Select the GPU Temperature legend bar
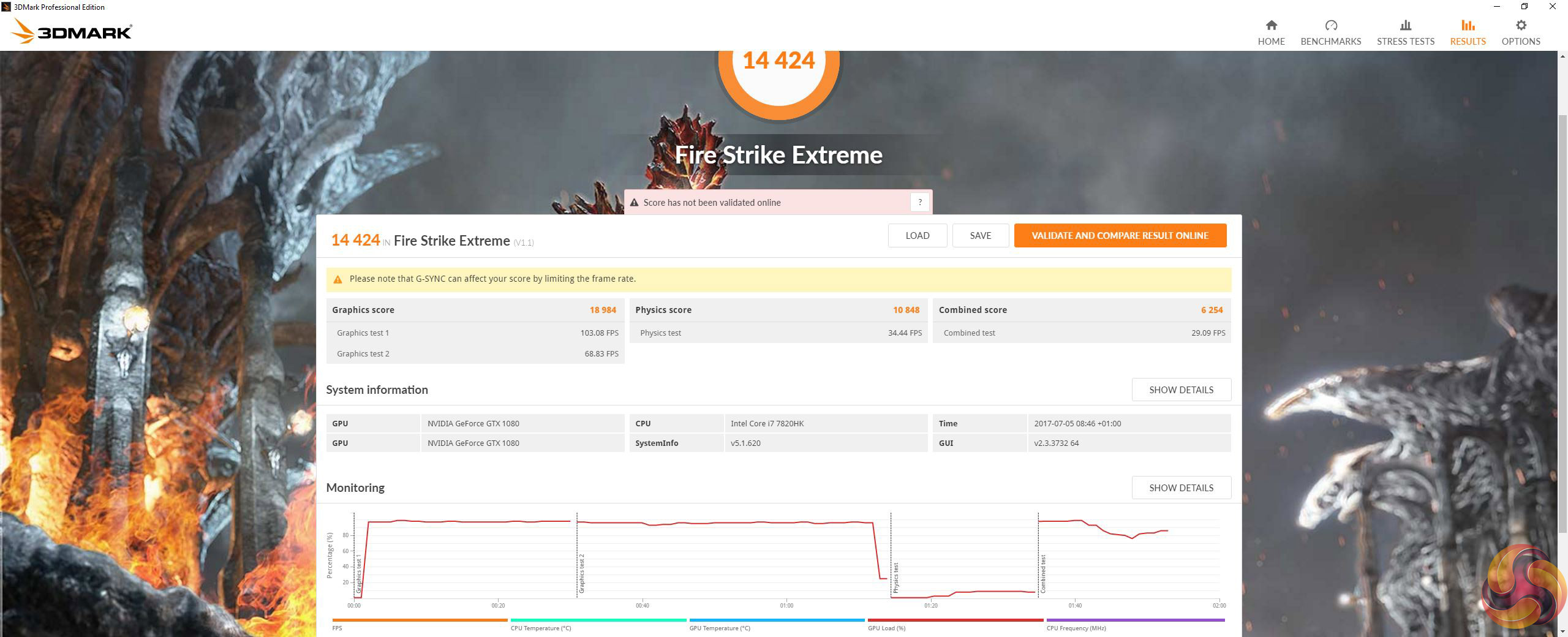Screen dimensions: 1568x637 [x=777, y=620]
